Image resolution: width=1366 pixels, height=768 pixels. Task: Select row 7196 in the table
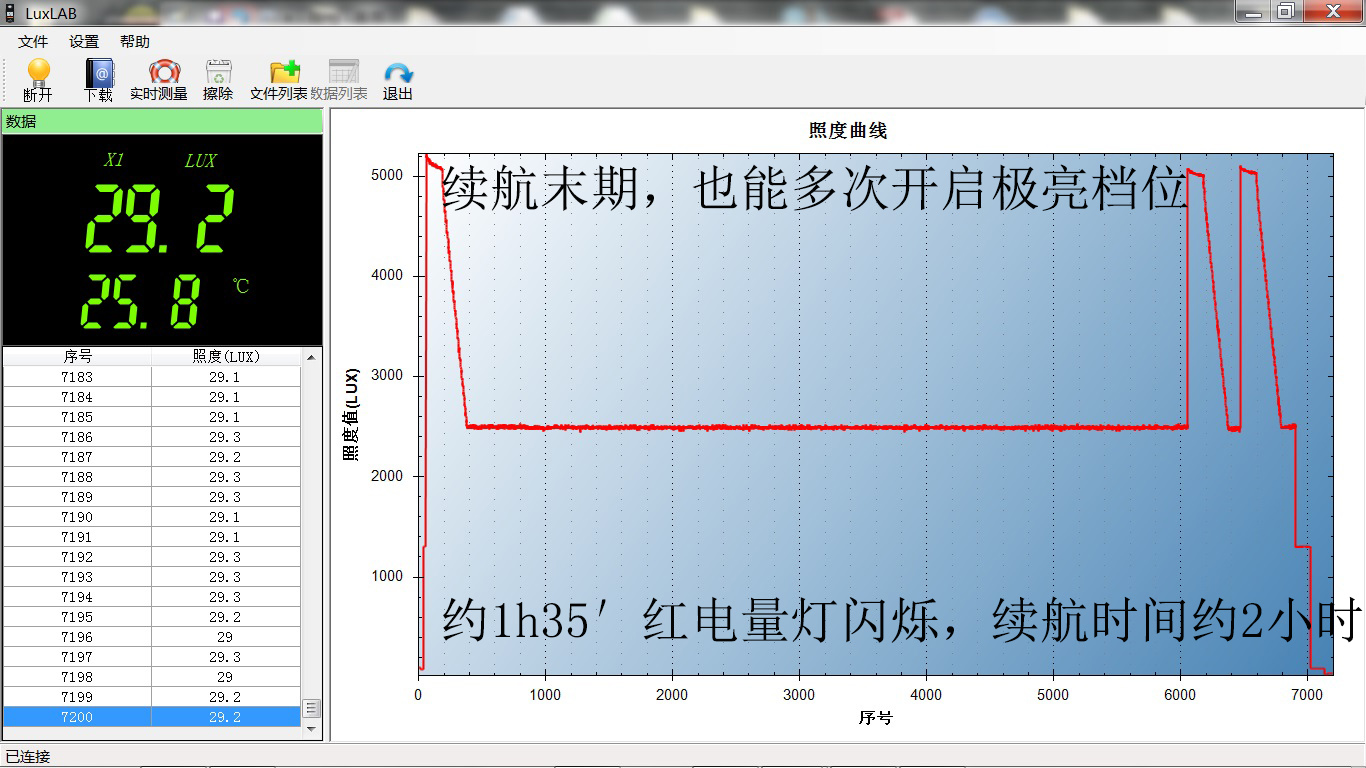coord(152,637)
